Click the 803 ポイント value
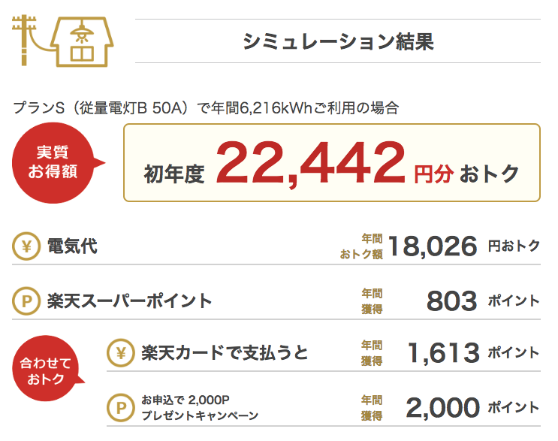 click(x=483, y=301)
